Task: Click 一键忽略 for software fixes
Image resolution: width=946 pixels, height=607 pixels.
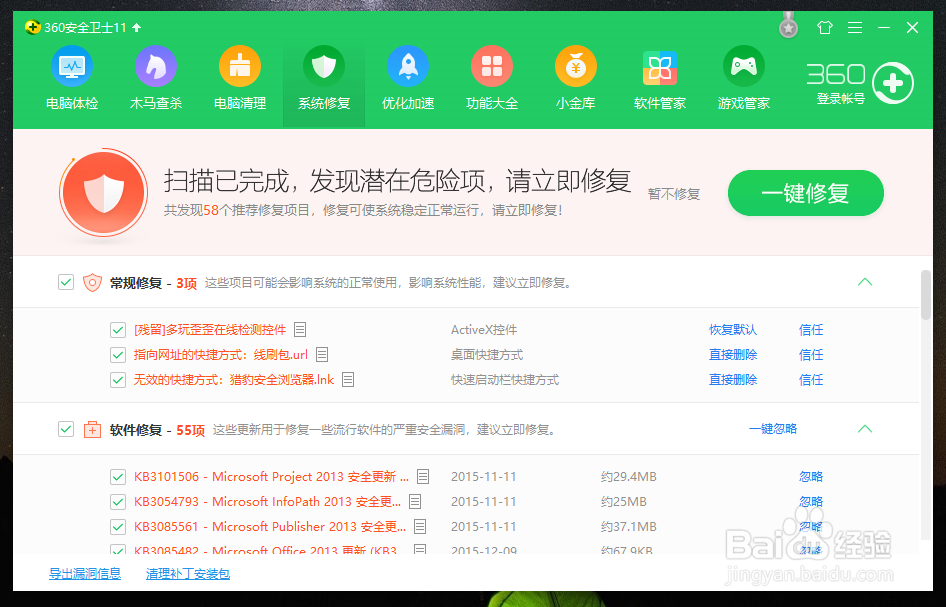Action: coord(773,429)
